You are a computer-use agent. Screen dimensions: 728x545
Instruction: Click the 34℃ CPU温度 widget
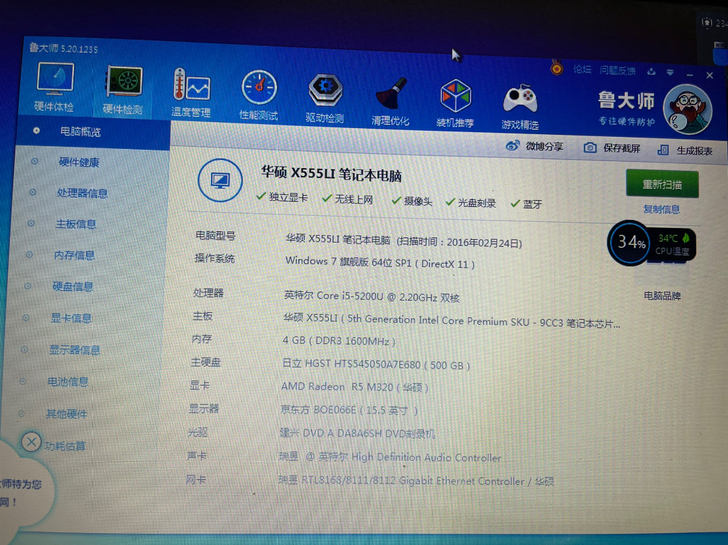click(673, 245)
